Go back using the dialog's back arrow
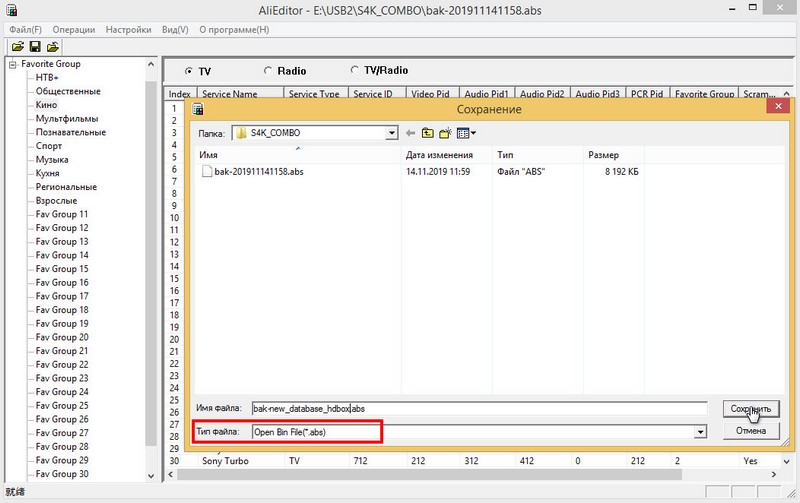 pyautogui.click(x=411, y=133)
